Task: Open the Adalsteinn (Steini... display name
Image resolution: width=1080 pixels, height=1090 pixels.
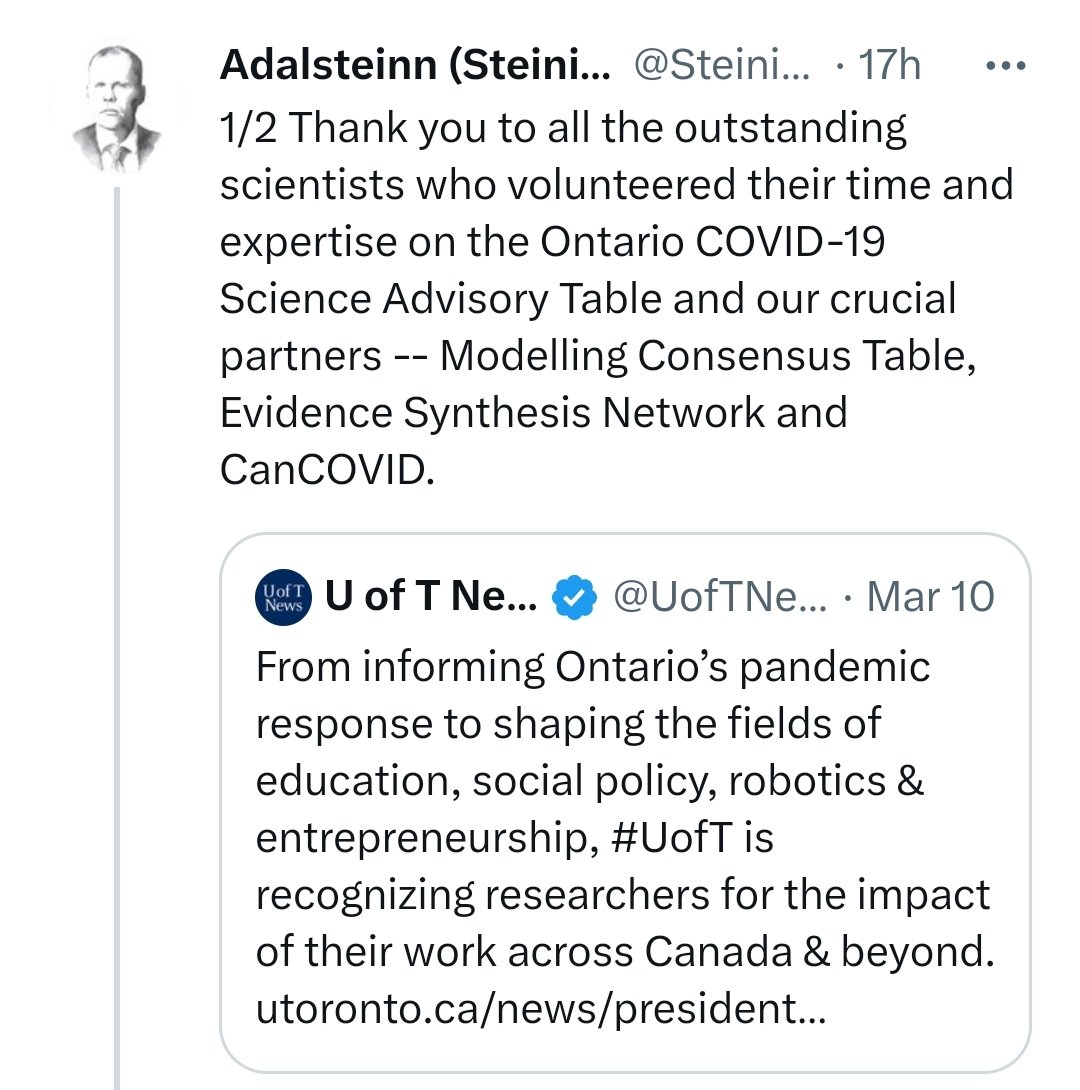Action: coord(415,65)
